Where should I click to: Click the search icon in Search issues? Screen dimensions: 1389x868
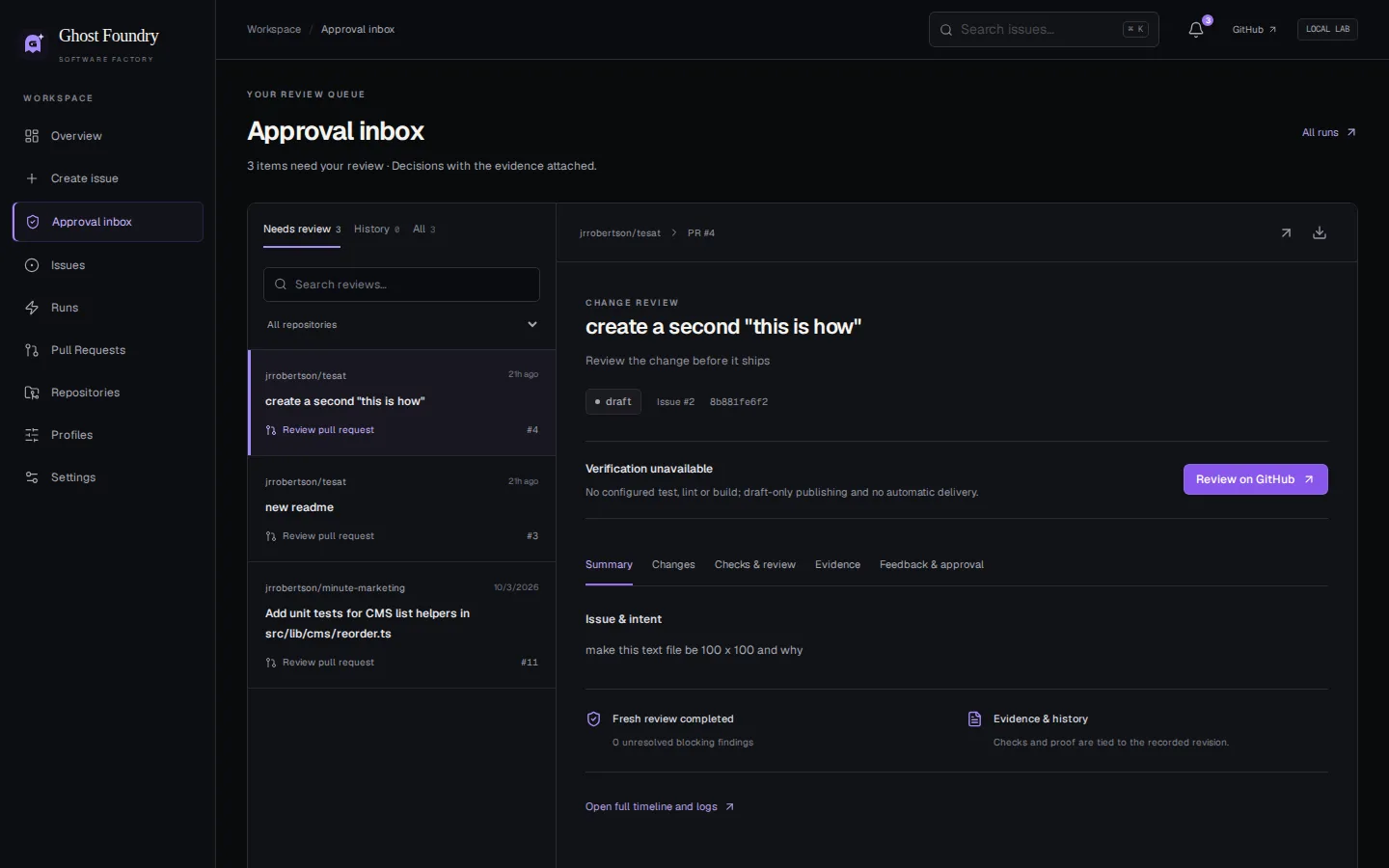(x=946, y=30)
